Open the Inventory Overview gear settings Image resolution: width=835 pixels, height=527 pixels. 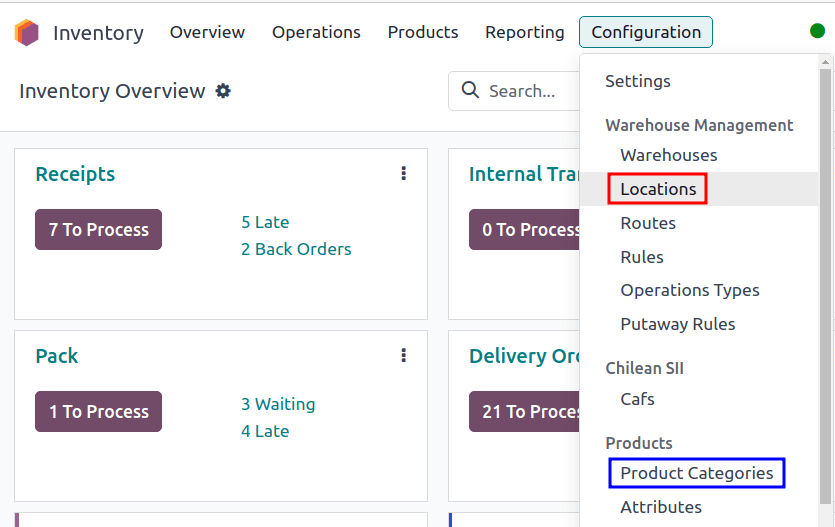pos(223,91)
